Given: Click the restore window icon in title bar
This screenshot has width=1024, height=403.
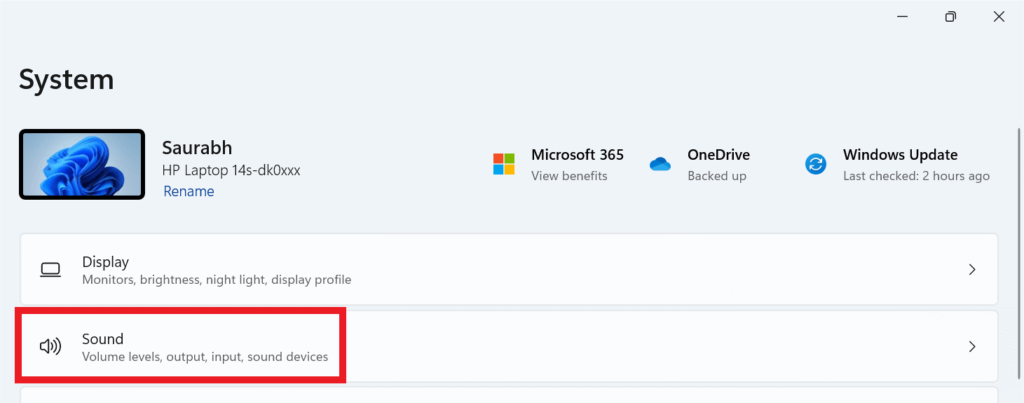Looking at the screenshot, I should pyautogui.click(x=950, y=16).
